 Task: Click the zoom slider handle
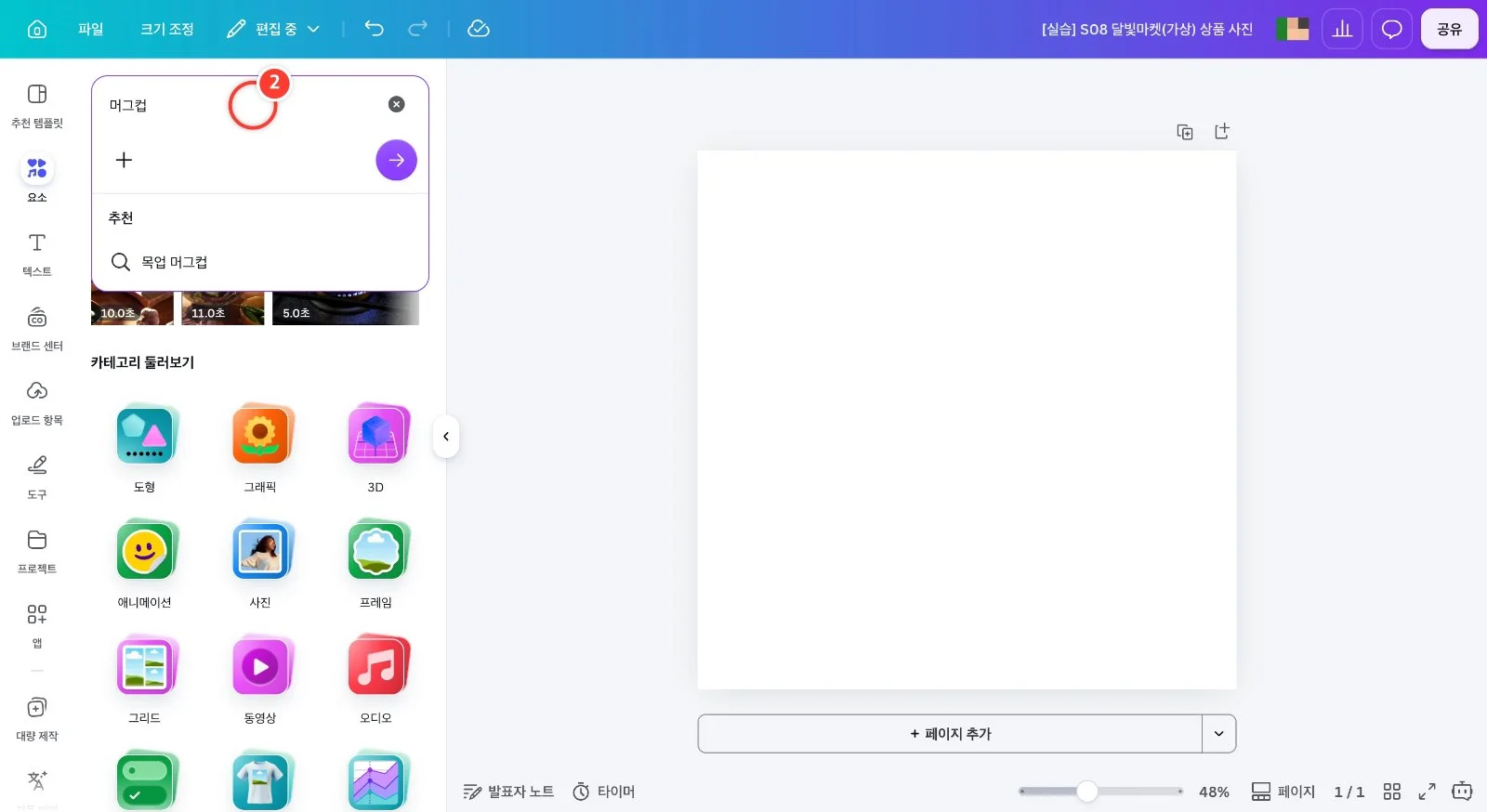click(1087, 792)
